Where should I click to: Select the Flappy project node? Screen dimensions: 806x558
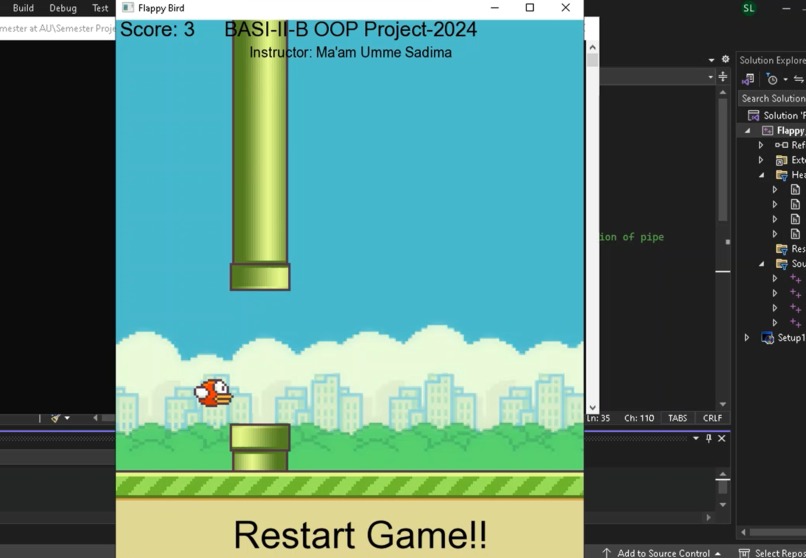tap(783, 130)
